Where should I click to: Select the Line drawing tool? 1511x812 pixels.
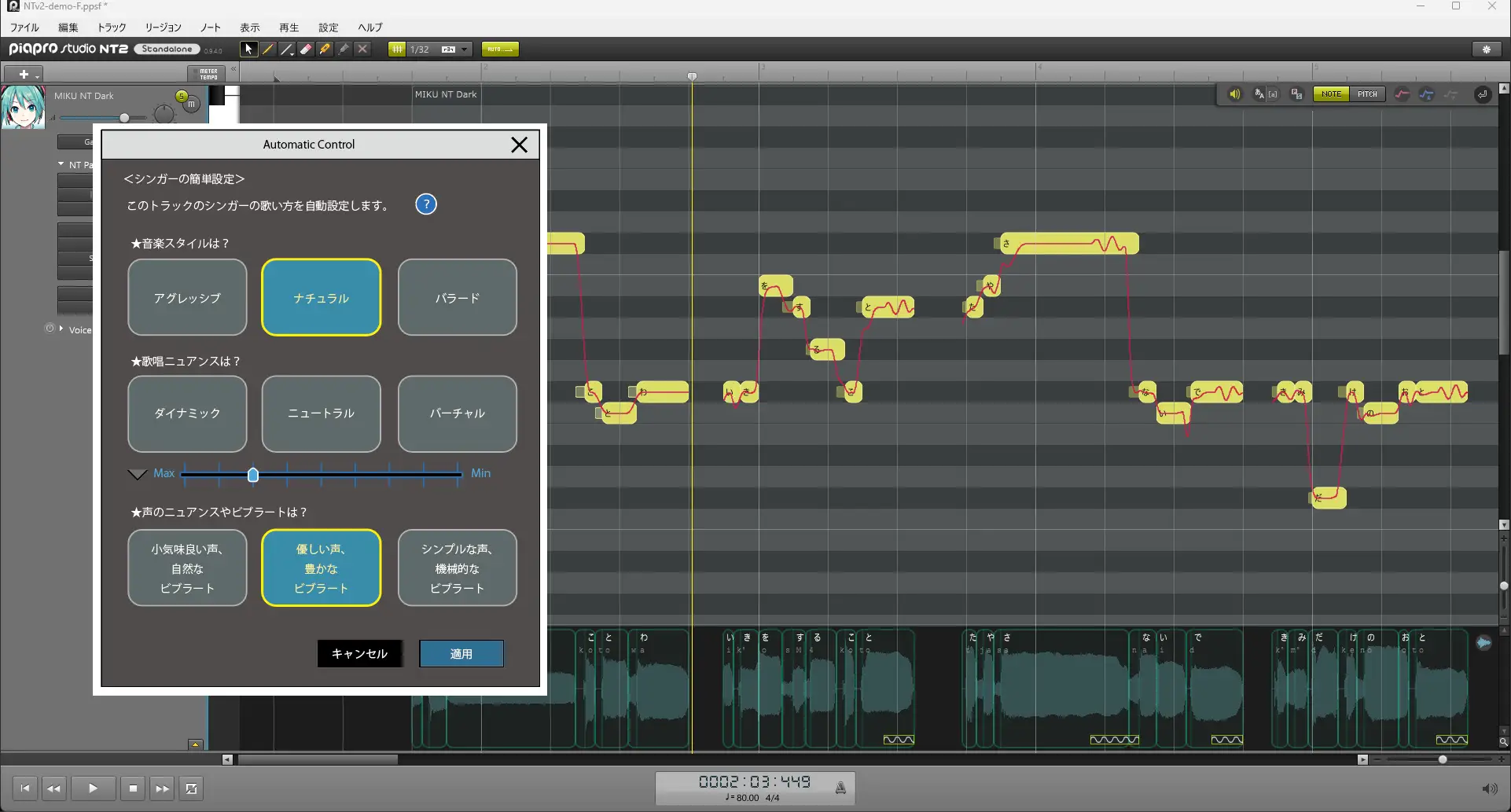tap(286, 49)
